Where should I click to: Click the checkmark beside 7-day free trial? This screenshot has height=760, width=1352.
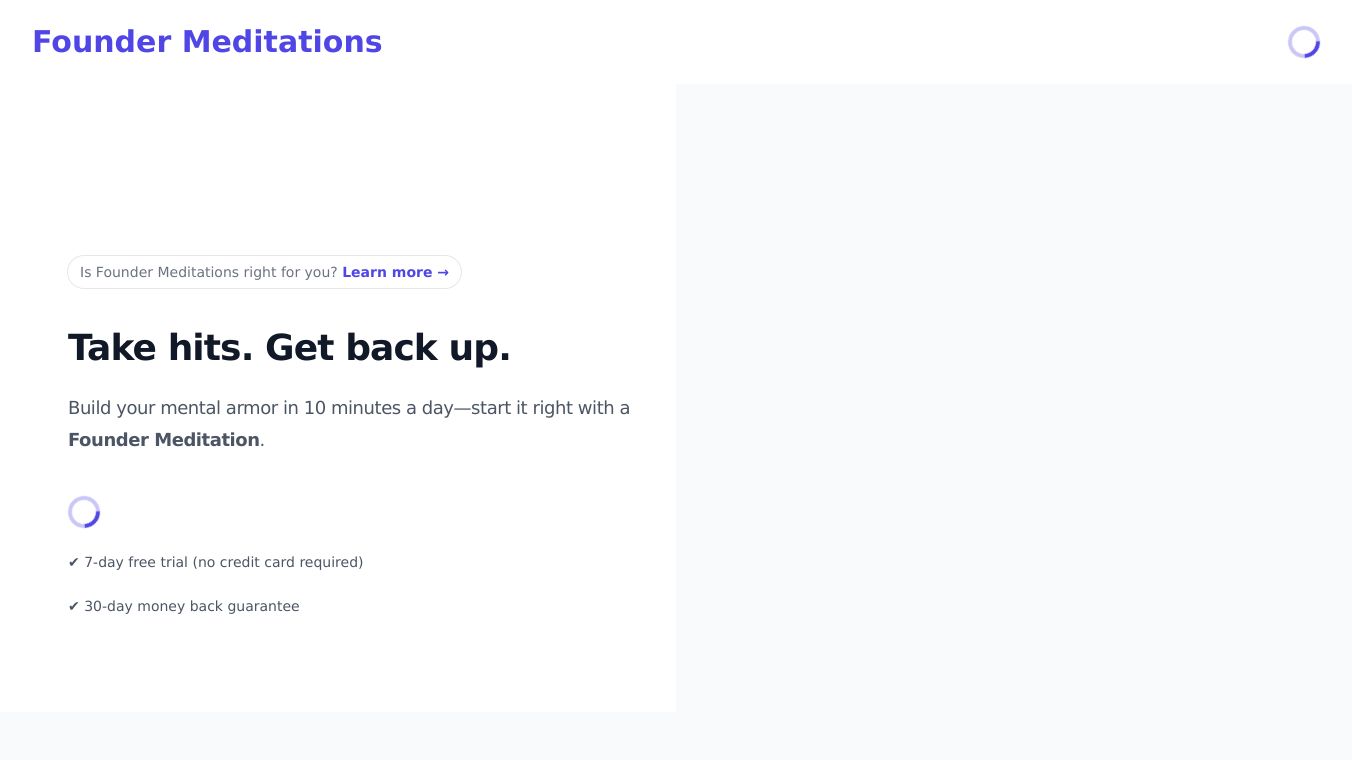coord(73,563)
